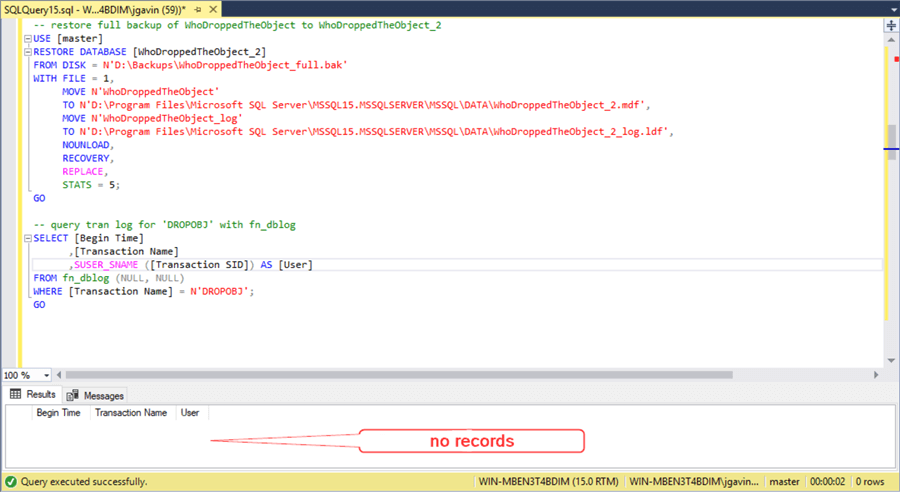Screen dimensions: 900x492
Task: Switch to the Messages tab
Action: click(95, 396)
